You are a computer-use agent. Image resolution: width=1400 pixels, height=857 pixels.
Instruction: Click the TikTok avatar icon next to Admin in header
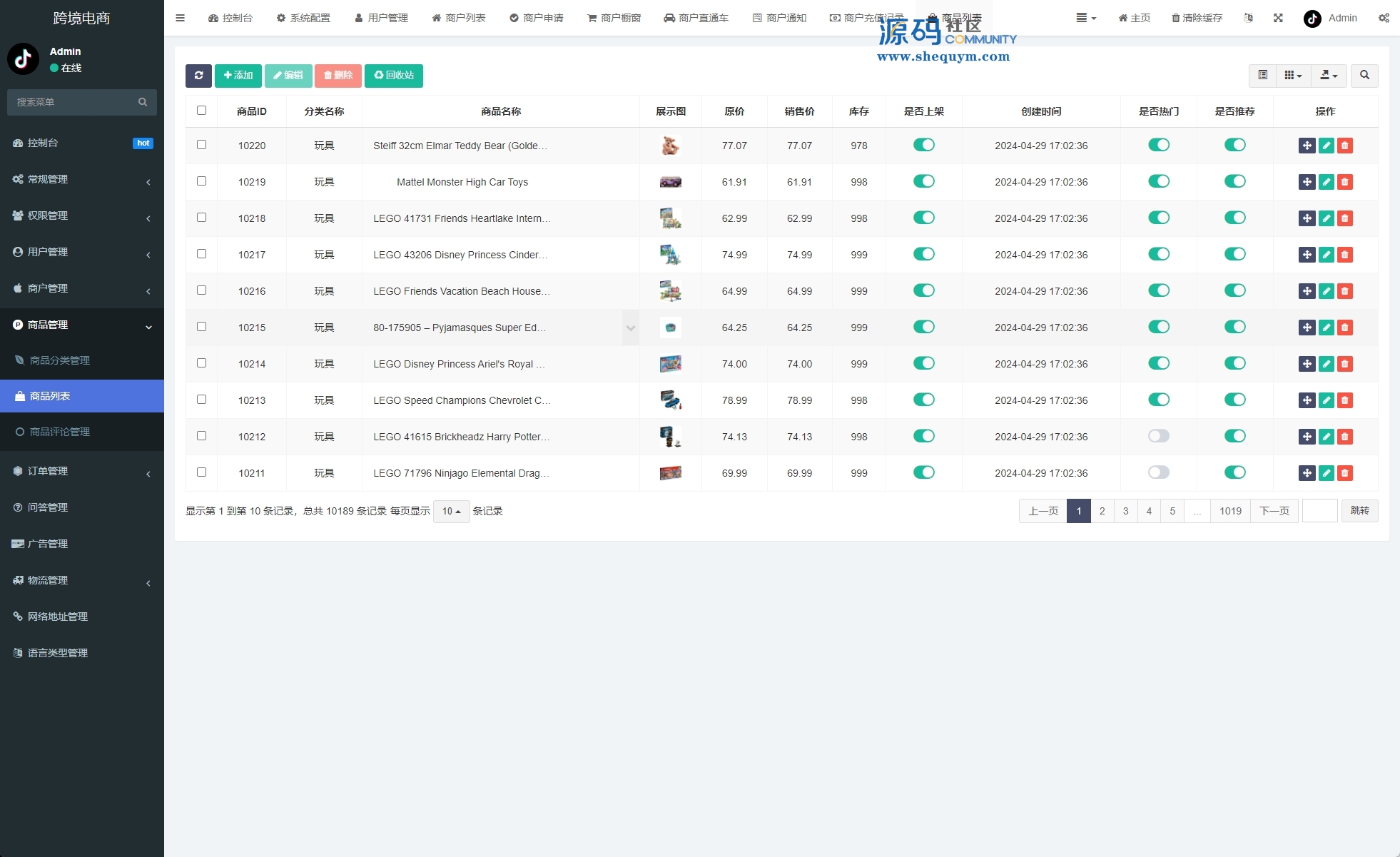pos(1312,19)
